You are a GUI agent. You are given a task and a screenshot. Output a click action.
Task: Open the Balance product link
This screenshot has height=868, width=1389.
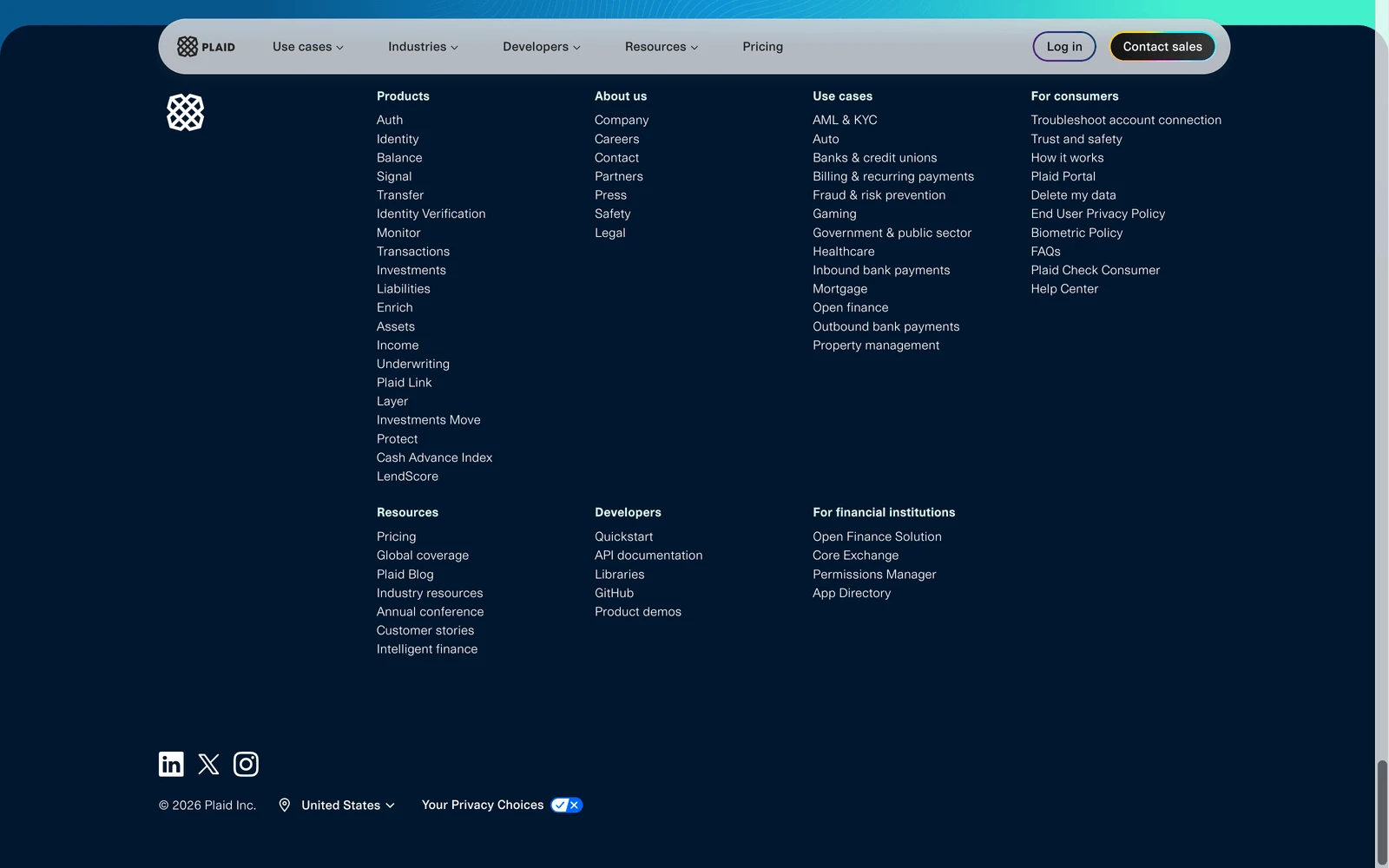399,158
